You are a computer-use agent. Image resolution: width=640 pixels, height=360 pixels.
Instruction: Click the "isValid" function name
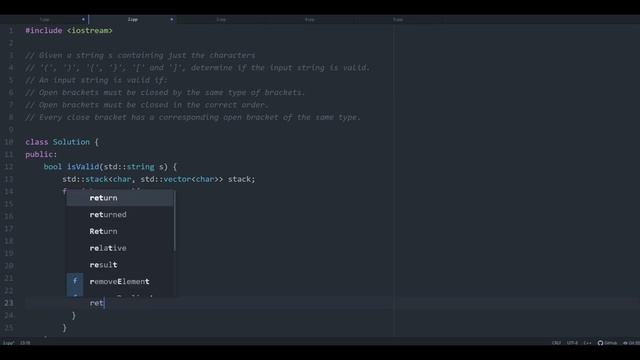pos(83,167)
